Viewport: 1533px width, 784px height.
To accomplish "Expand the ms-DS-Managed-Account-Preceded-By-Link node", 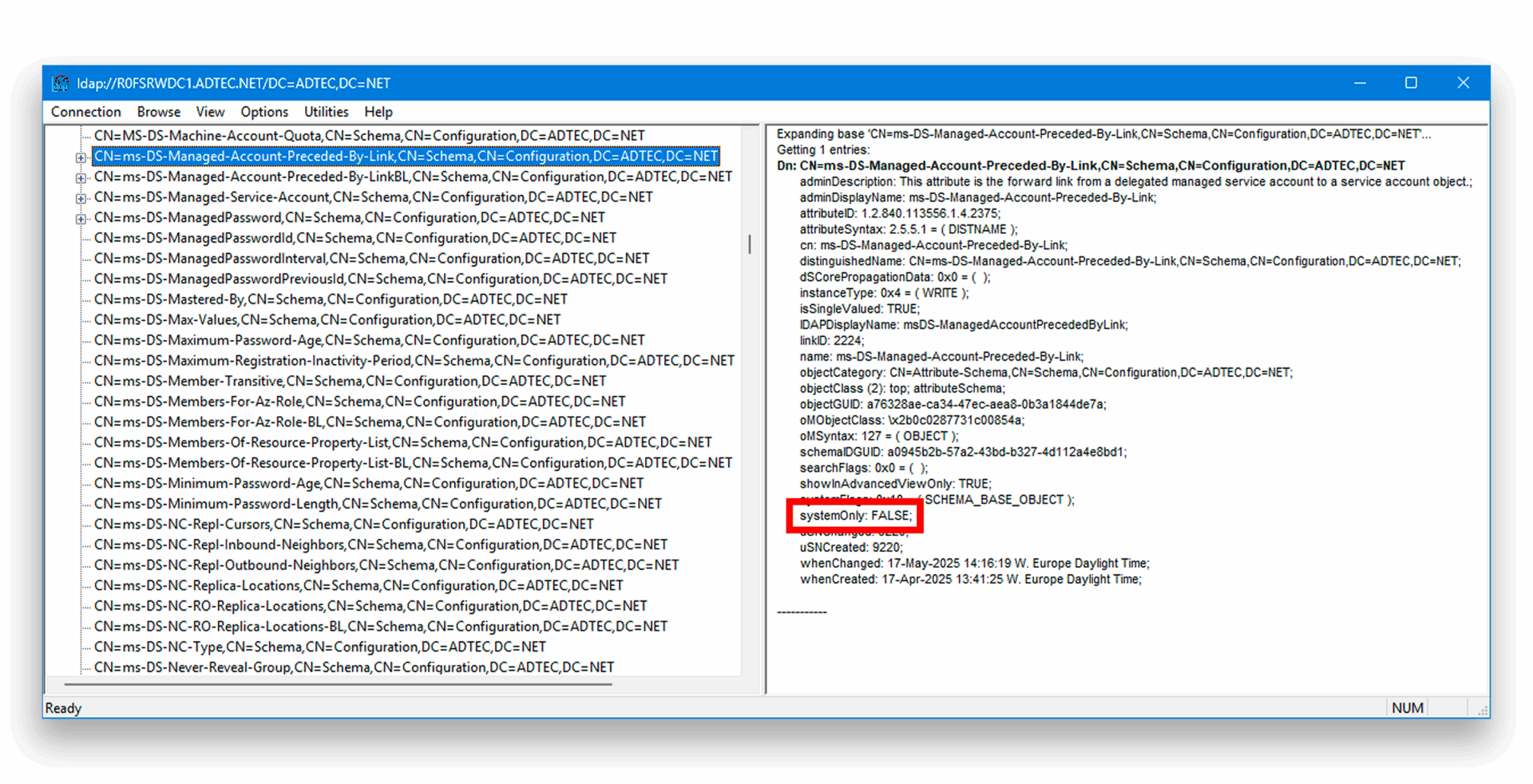I will point(81,156).
